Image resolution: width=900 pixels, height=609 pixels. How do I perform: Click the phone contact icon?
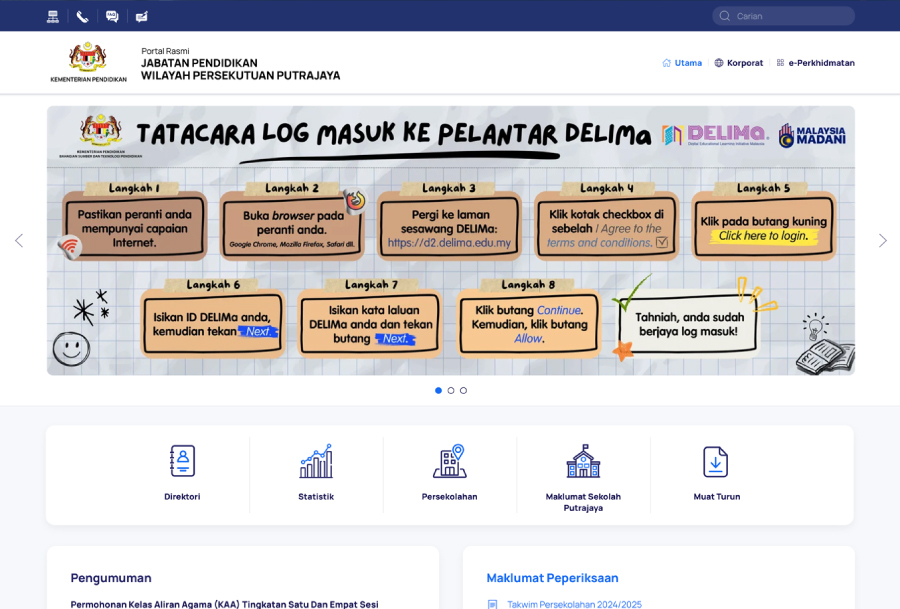82,16
